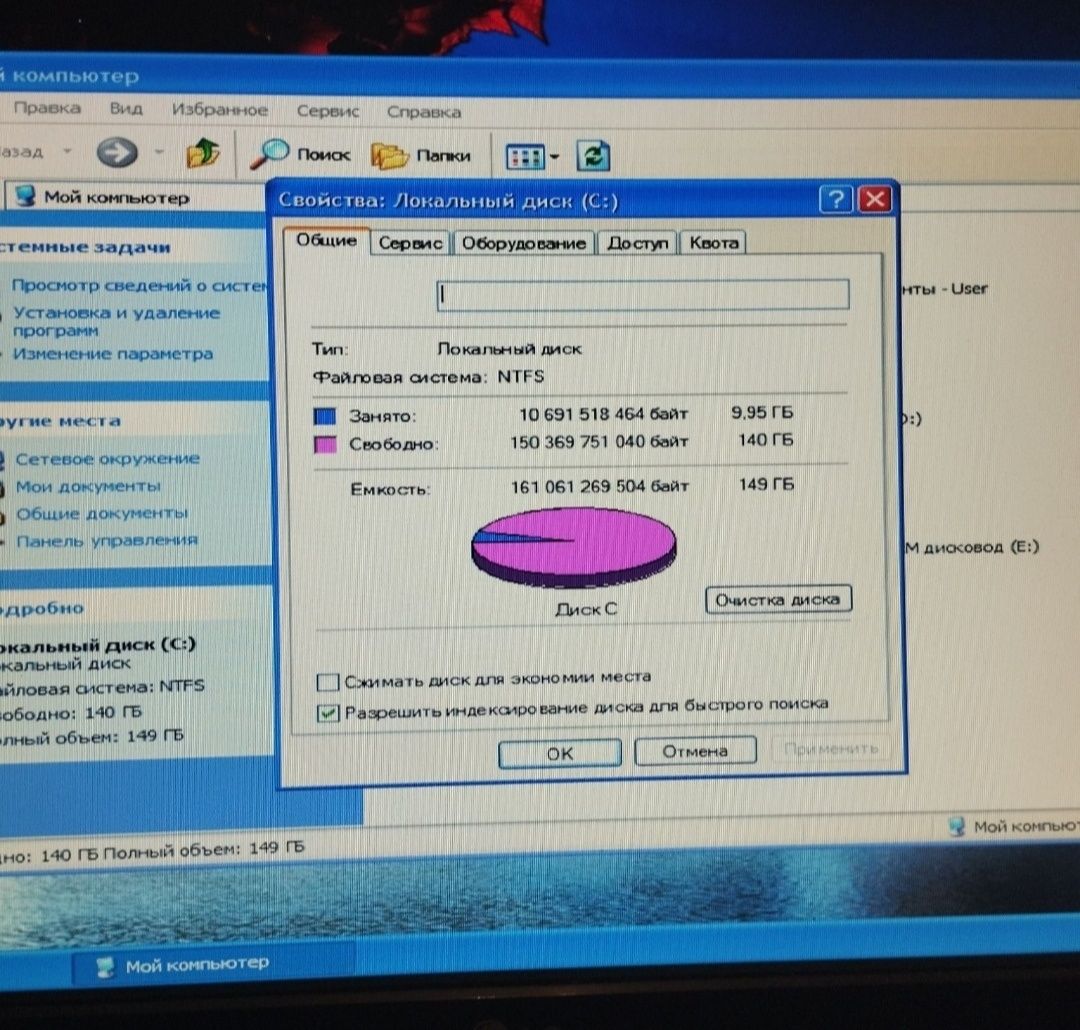Screen dimensions: 1080x1030
Task: Open the Избранное menu
Action: point(220,110)
